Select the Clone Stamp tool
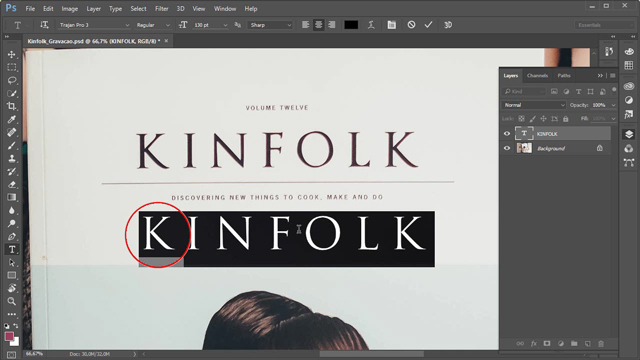Screen dimensions: 640x360 11,158
